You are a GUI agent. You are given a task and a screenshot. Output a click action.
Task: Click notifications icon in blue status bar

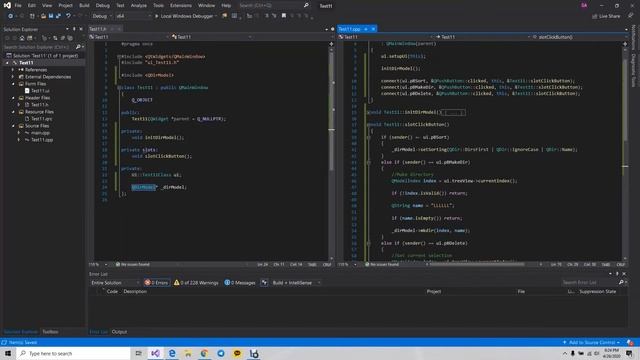pos(630,342)
